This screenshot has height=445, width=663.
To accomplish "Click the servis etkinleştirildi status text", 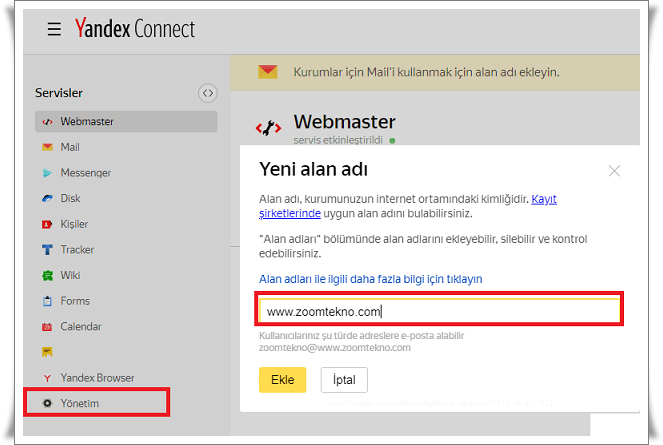I will click(338, 140).
